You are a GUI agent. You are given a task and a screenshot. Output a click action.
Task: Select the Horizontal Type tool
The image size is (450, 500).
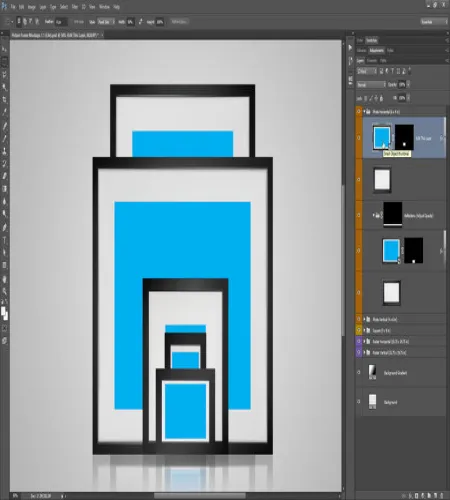tap(4, 240)
